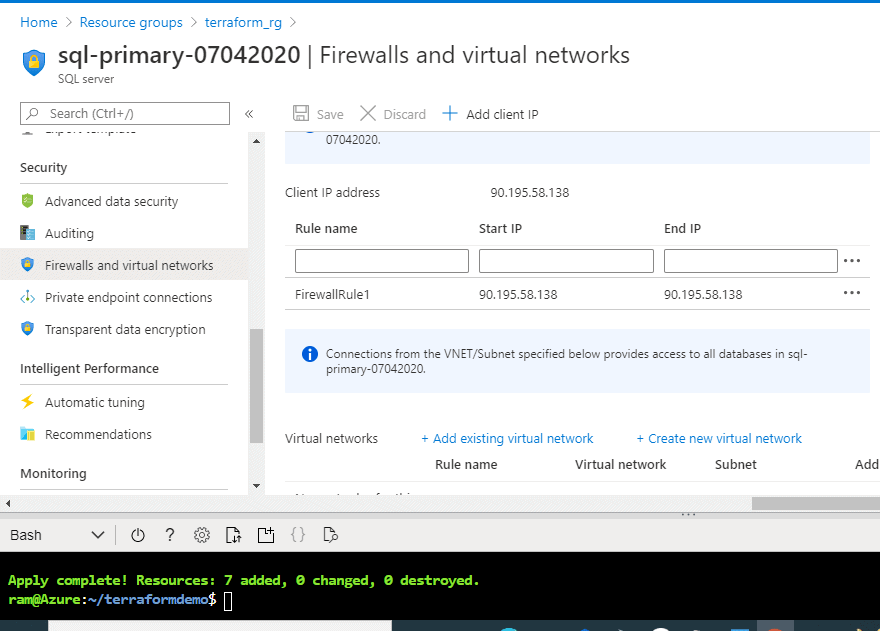Open the Cloud Shell editor braces icon
This screenshot has height=631, width=880.
tap(298, 535)
